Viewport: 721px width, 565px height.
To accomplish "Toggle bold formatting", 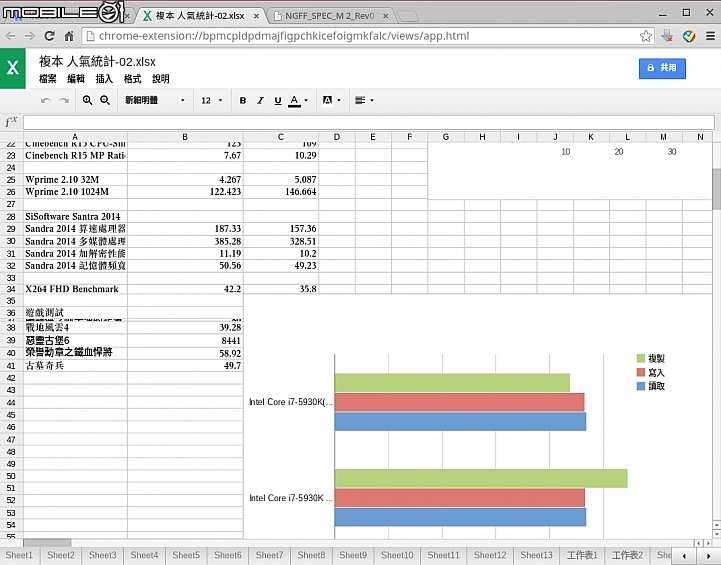I will pos(243,100).
